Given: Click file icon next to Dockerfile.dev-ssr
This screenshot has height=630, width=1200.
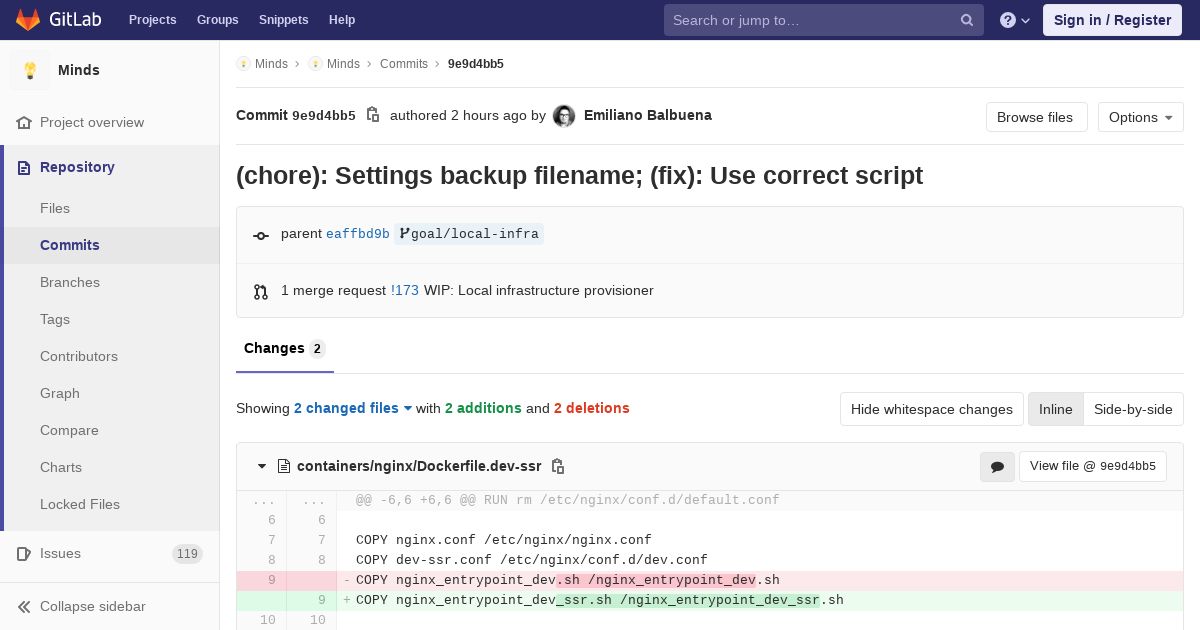Looking at the screenshot, I should [284, 466].
